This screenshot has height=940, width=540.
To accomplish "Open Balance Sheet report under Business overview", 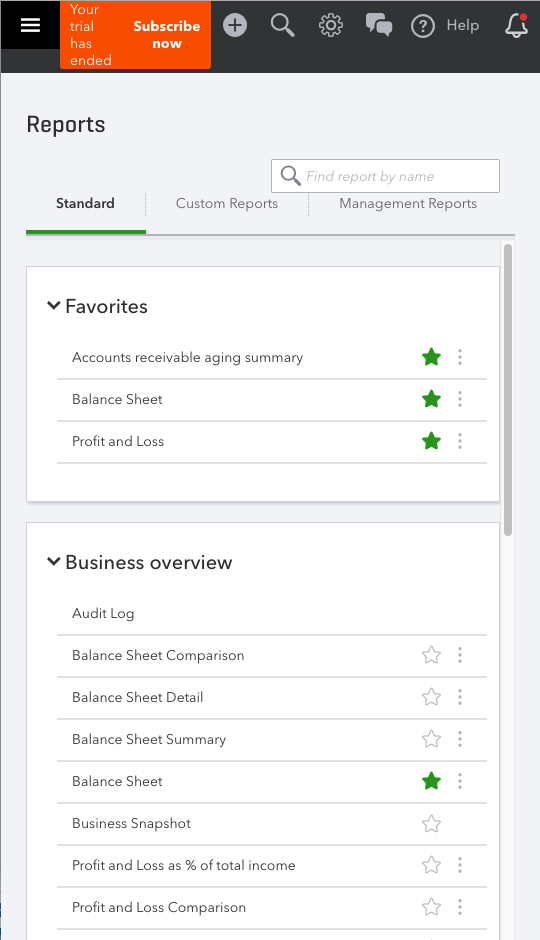I will click(117, 781).
